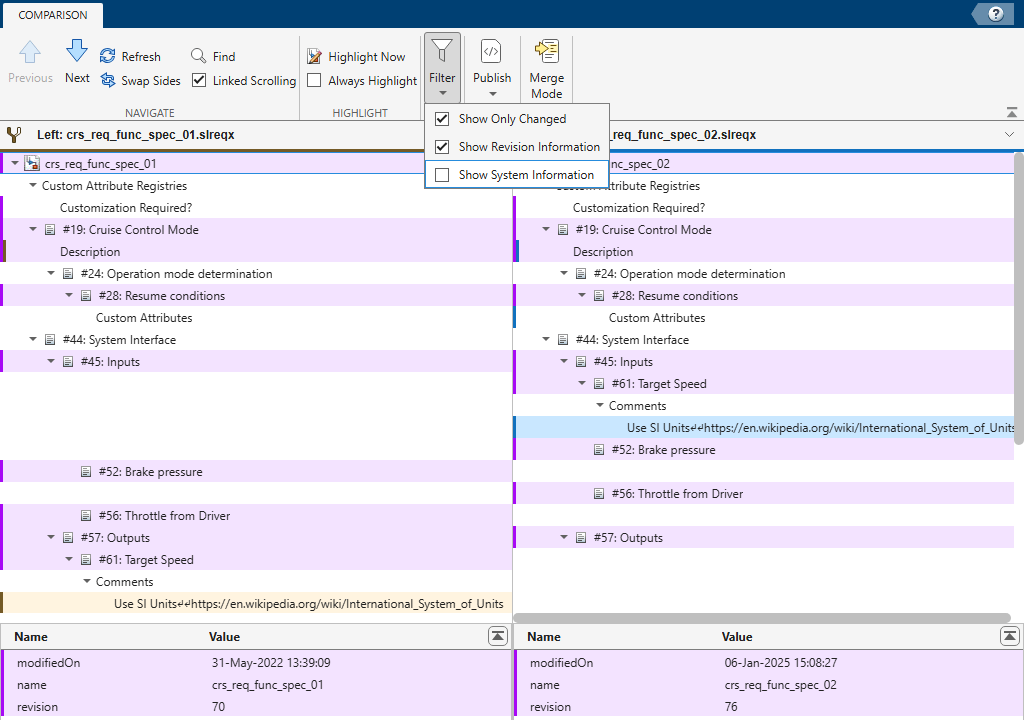Click the Merge Mode icon
Image resolution: width=1024 pixels, height=720 pixels.
[x=547, y=51]
